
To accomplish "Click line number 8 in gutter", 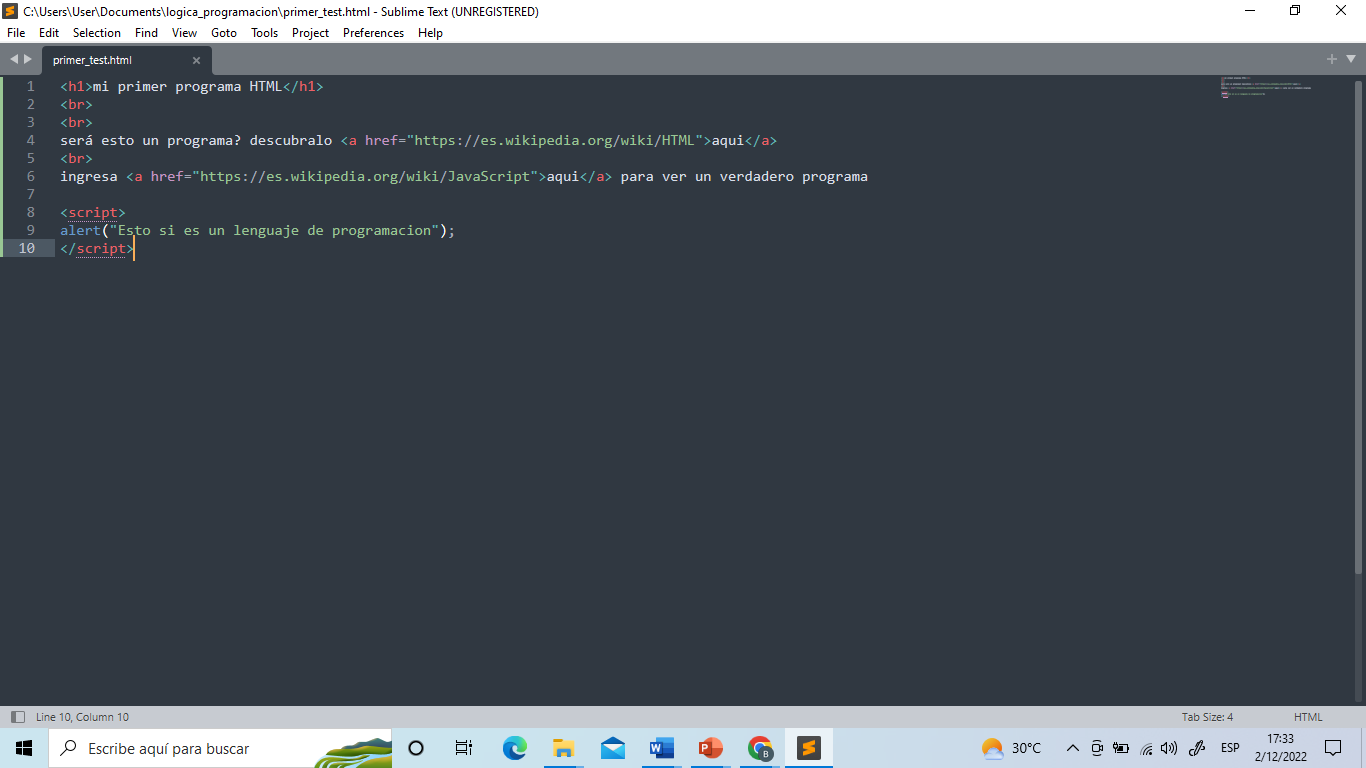I will pos(30,212).
